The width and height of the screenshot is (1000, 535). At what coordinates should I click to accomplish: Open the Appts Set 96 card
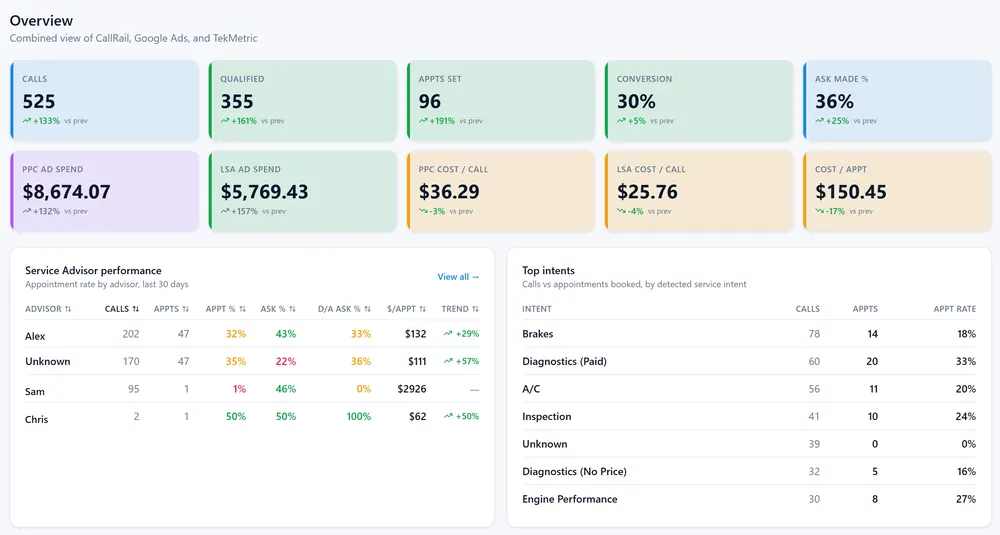coord(501,100)
